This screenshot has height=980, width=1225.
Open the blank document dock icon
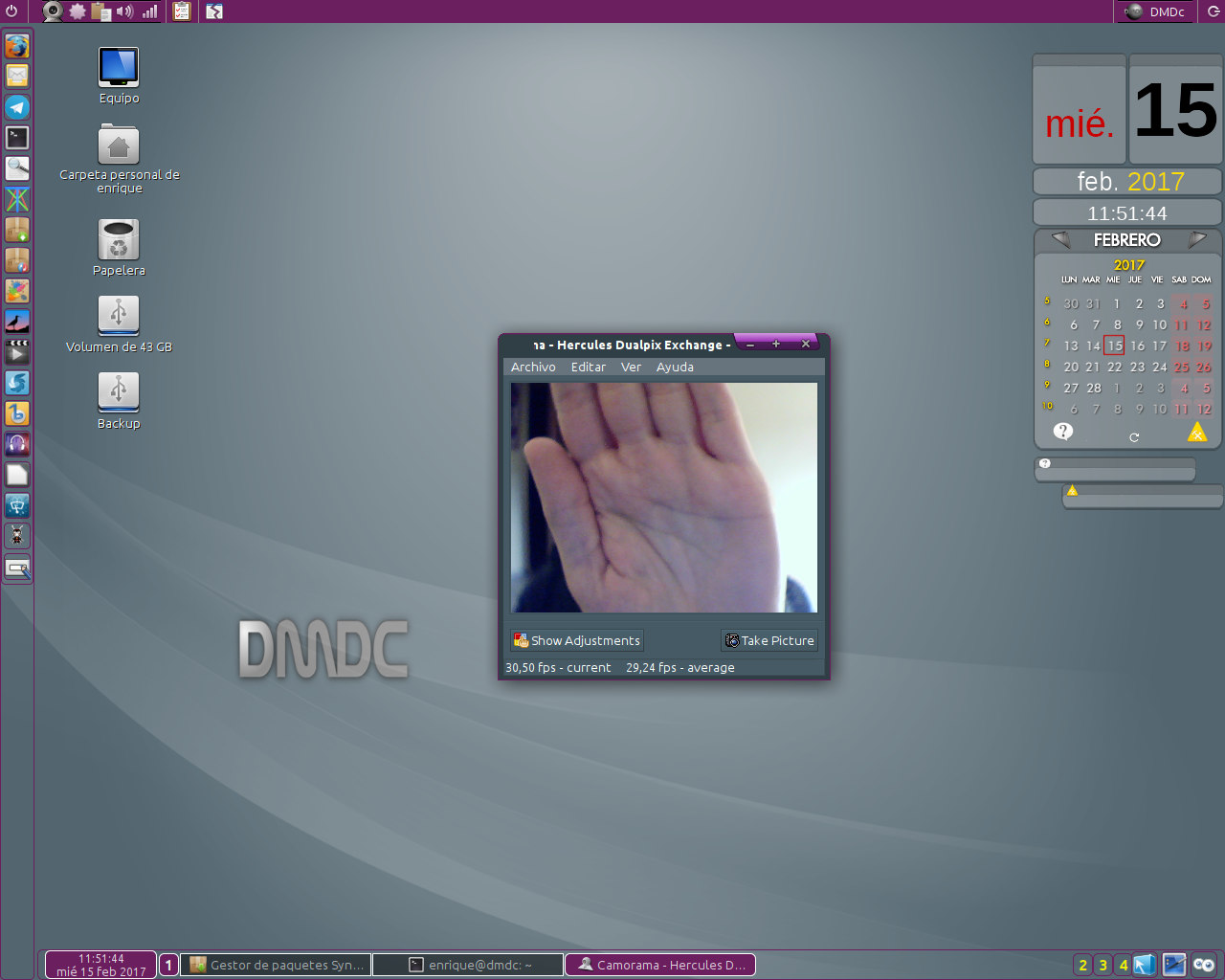(x=17, y=474)
